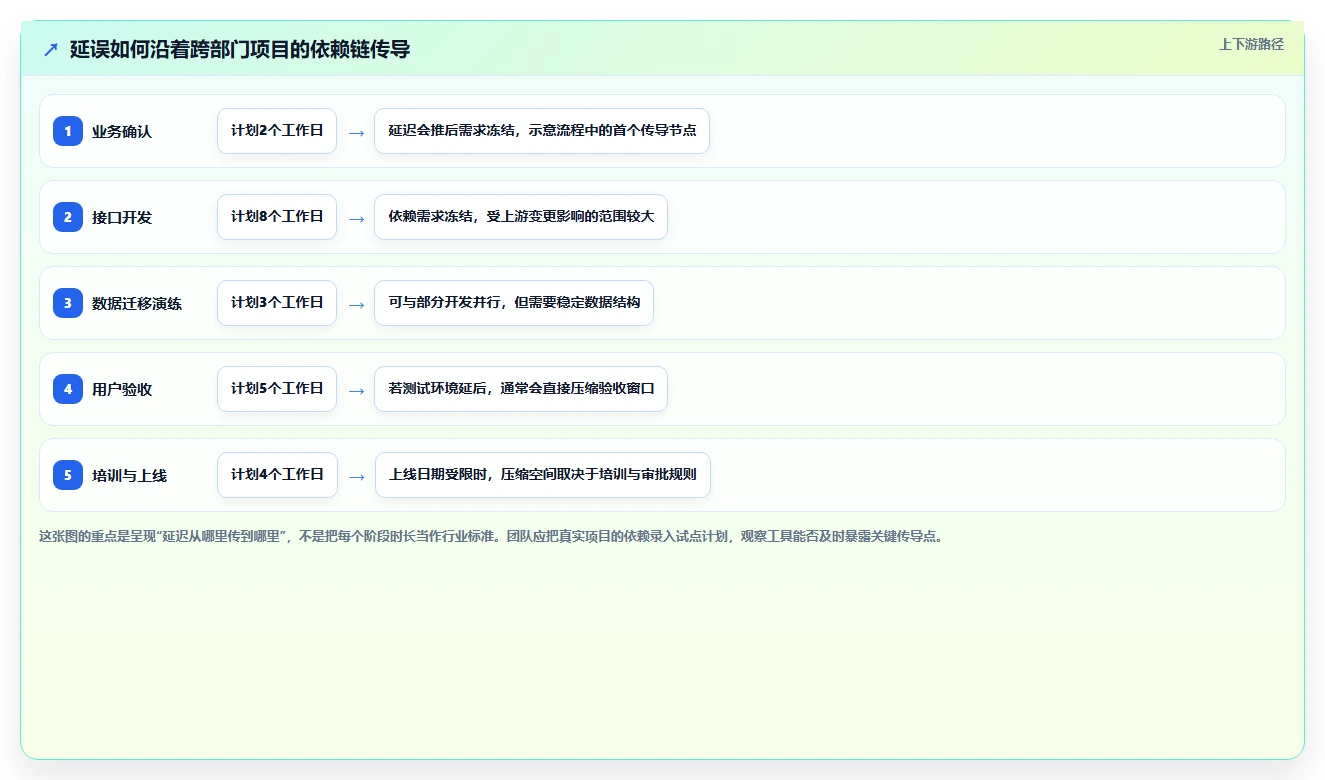Click the diagonal arrow icon beside the title
This screenshot has width=1325, height=780.
[x=51, y=49]
